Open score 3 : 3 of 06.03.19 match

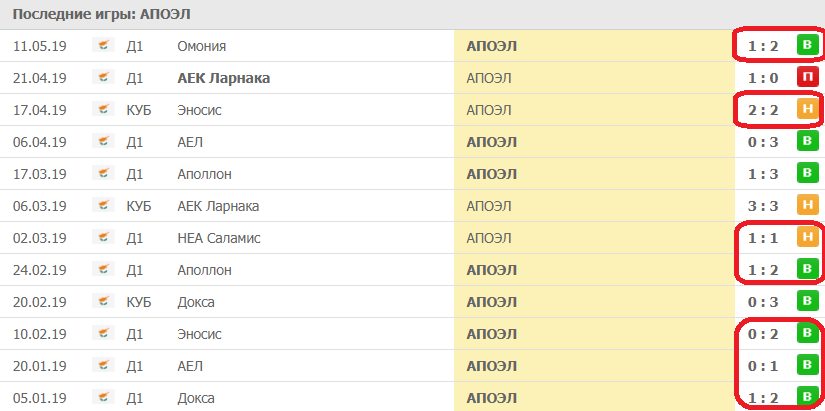tap(762, 206)
